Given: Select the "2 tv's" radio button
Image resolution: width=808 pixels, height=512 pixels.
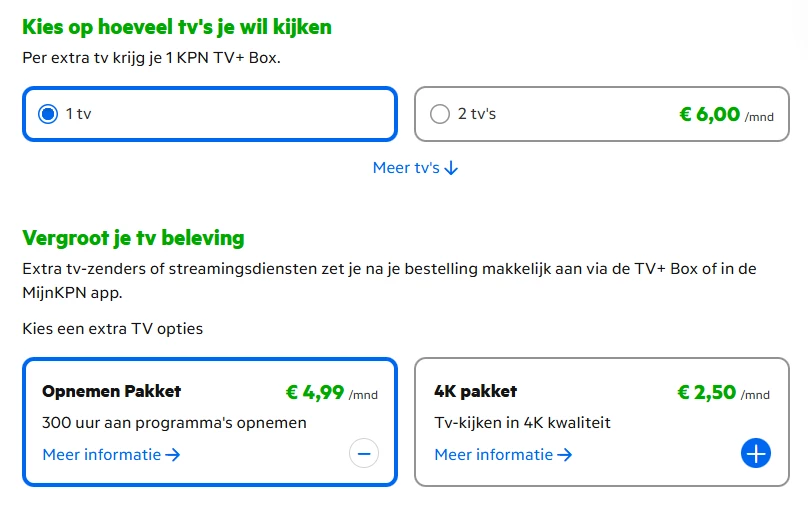Looking at the screenshot, I should tap(439, 114).
